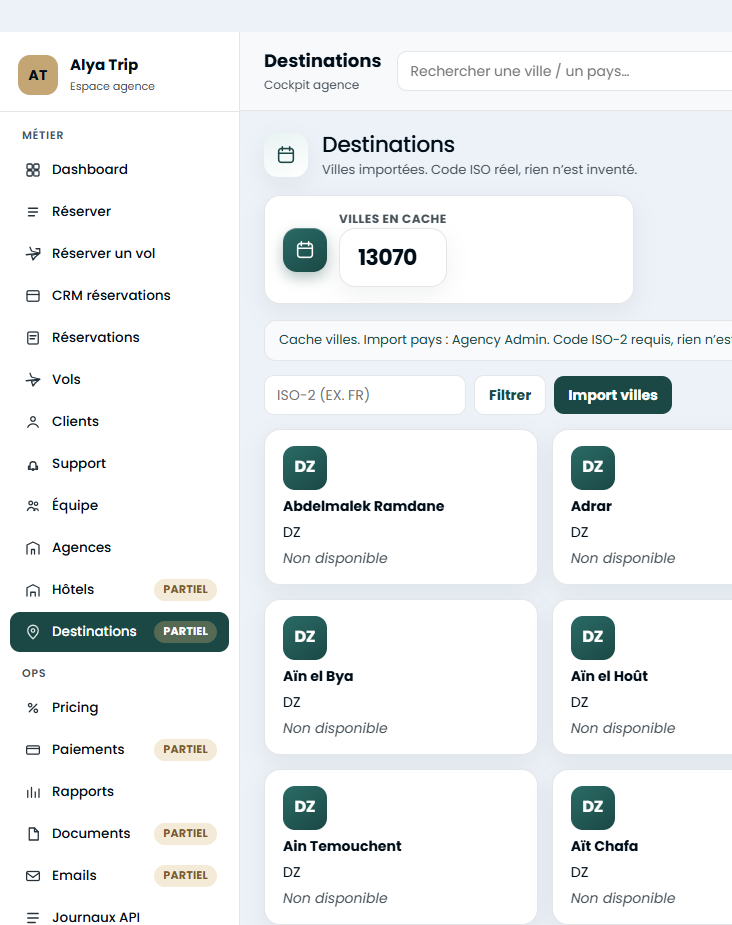Click the Destinations map pin icon

click(x=33, y=632)
